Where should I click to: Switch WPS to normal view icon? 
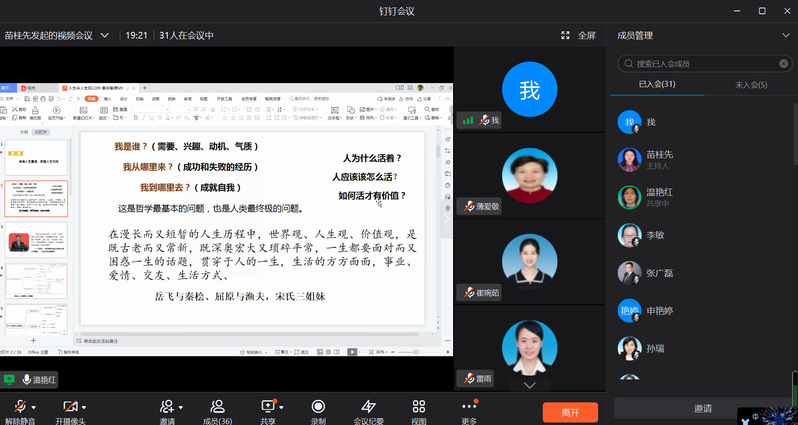coord(320,352)
